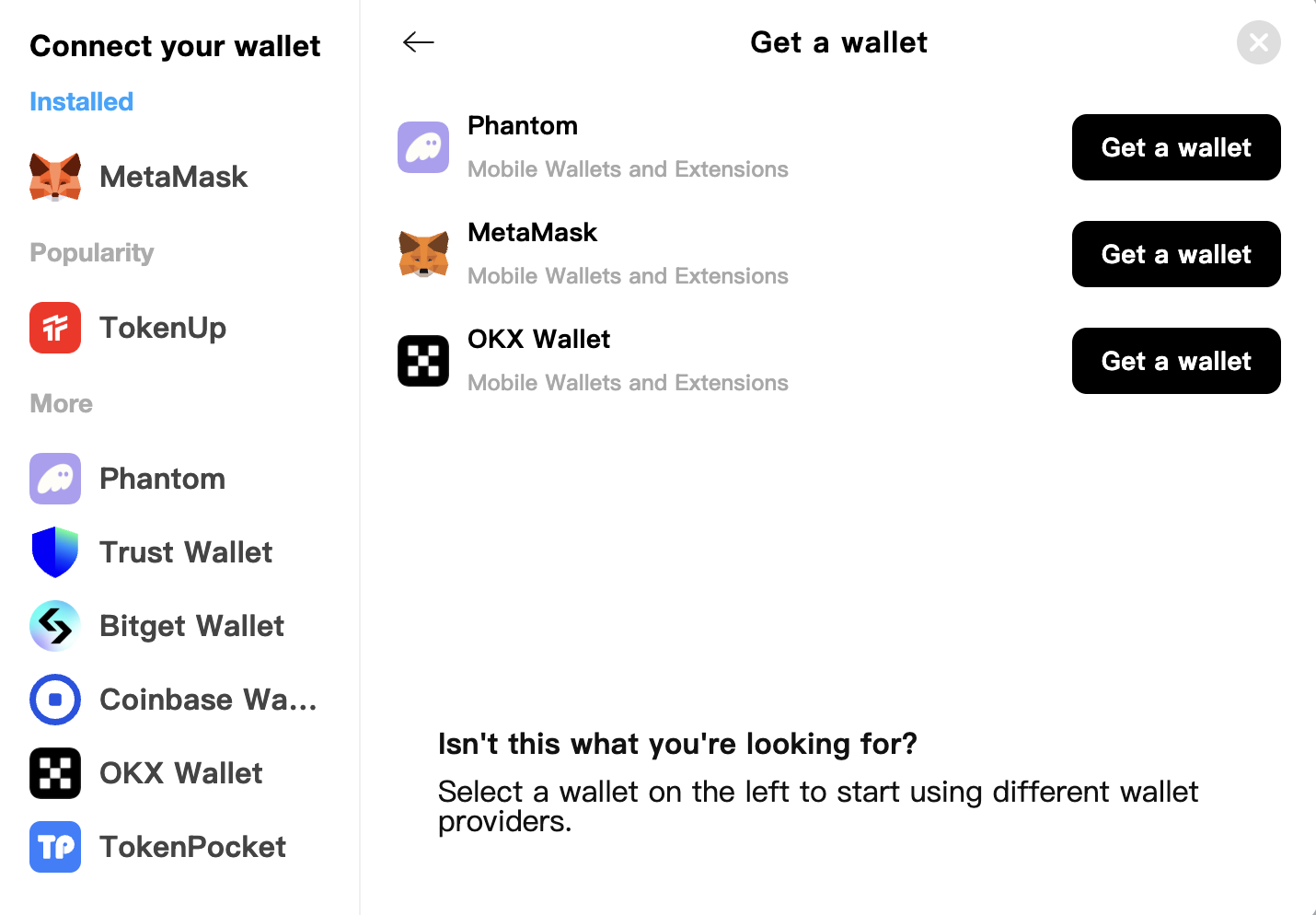Click the TokenPocket name in the list
This screenshot has height=915, width=1316.
(192, 847)
